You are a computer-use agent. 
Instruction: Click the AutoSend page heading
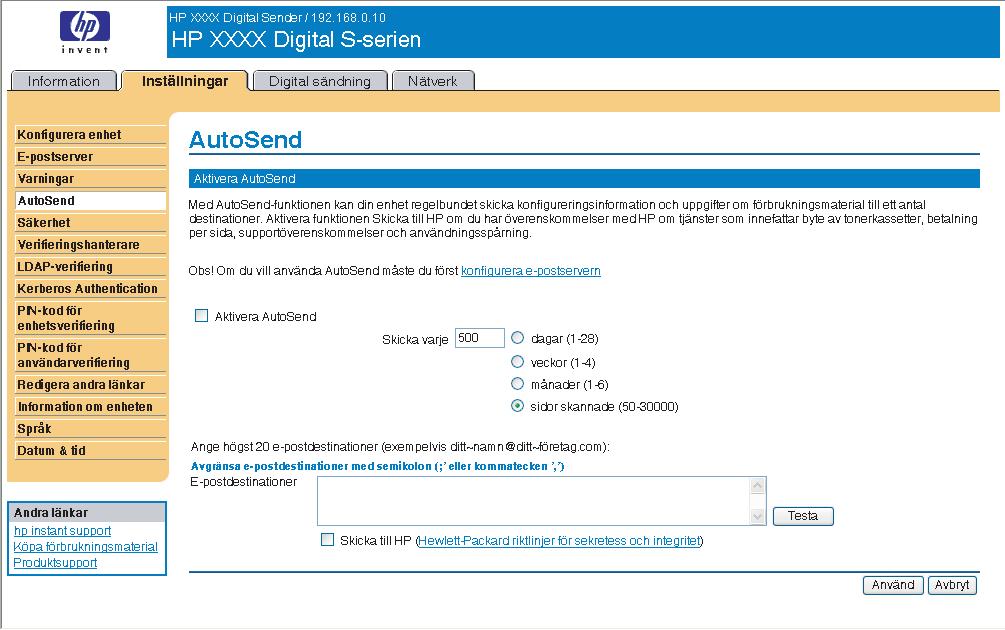click(x=245, y=139)
